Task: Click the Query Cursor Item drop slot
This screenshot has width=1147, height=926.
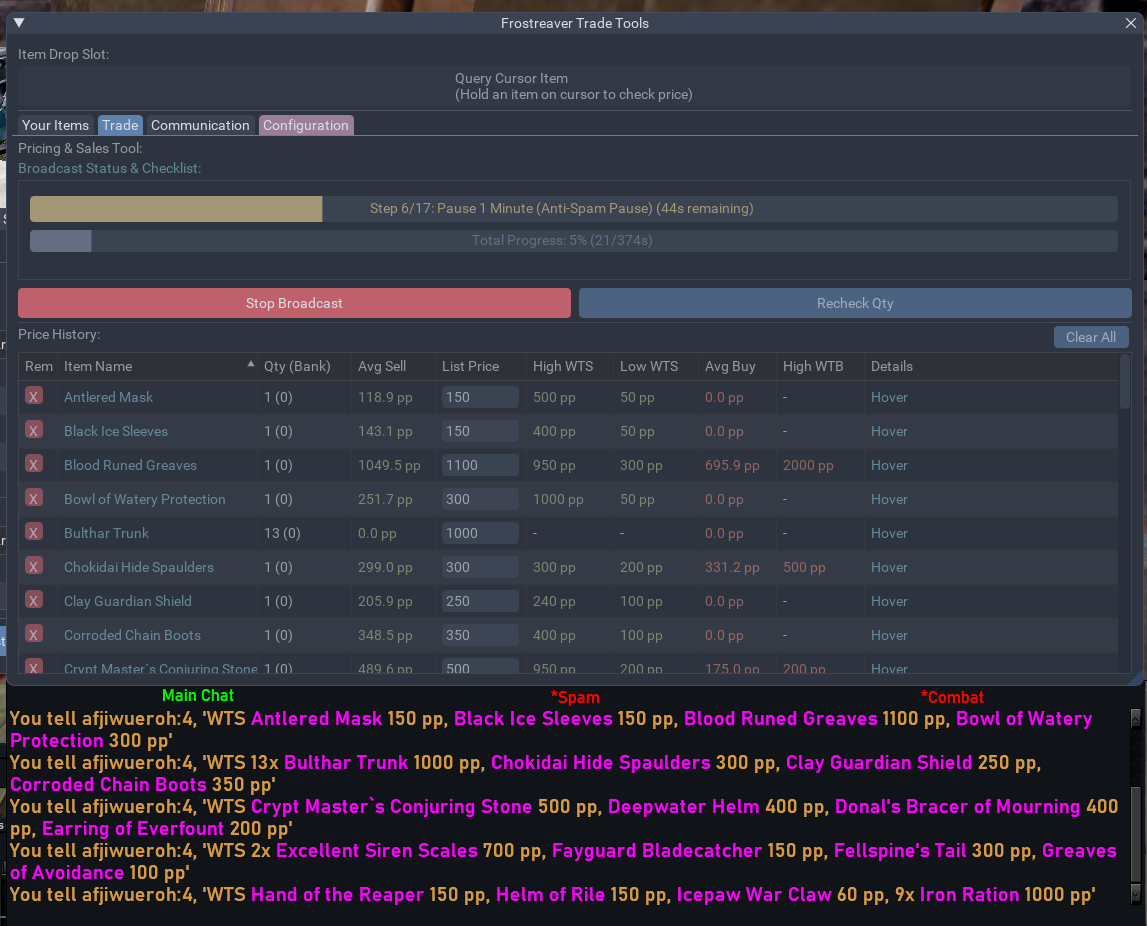Action: point(574,86)
